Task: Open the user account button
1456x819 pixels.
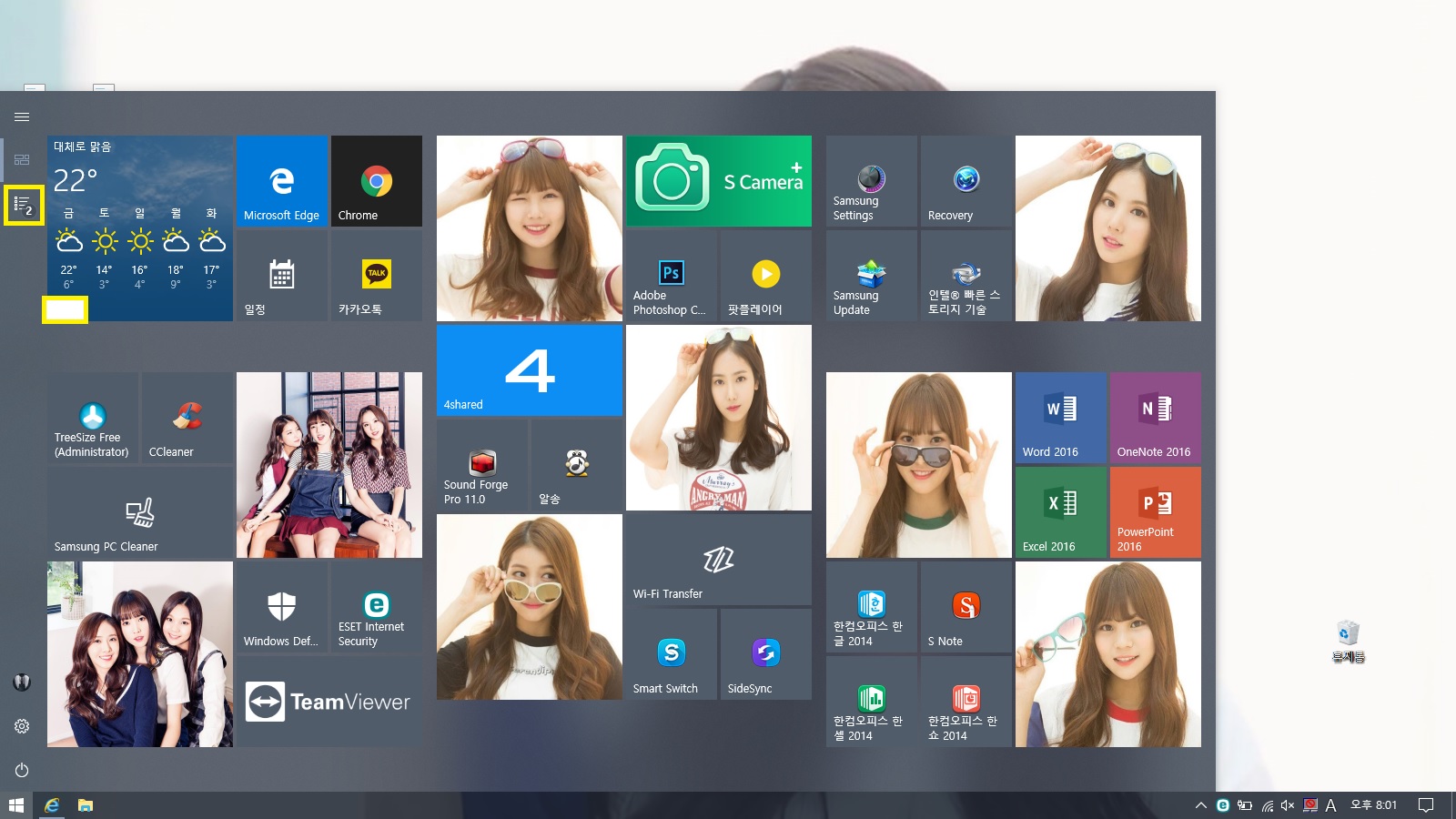Action: point(22,682)
